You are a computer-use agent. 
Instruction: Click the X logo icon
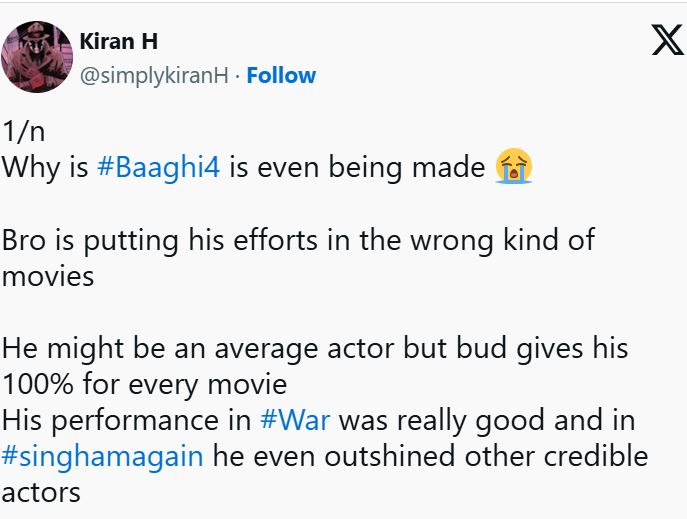[x=667, y=40]
